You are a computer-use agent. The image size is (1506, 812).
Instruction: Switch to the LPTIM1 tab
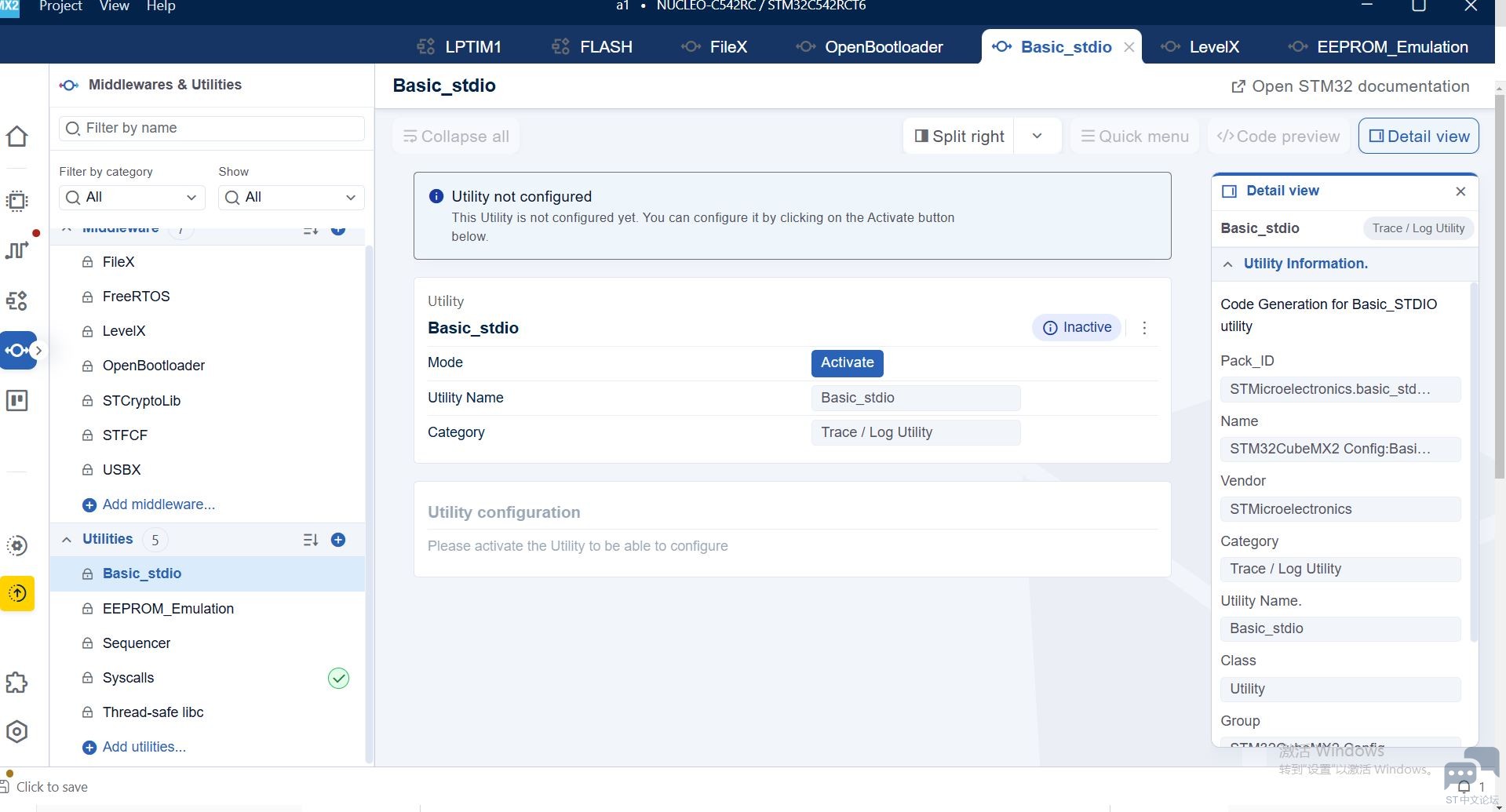point(459,47)
